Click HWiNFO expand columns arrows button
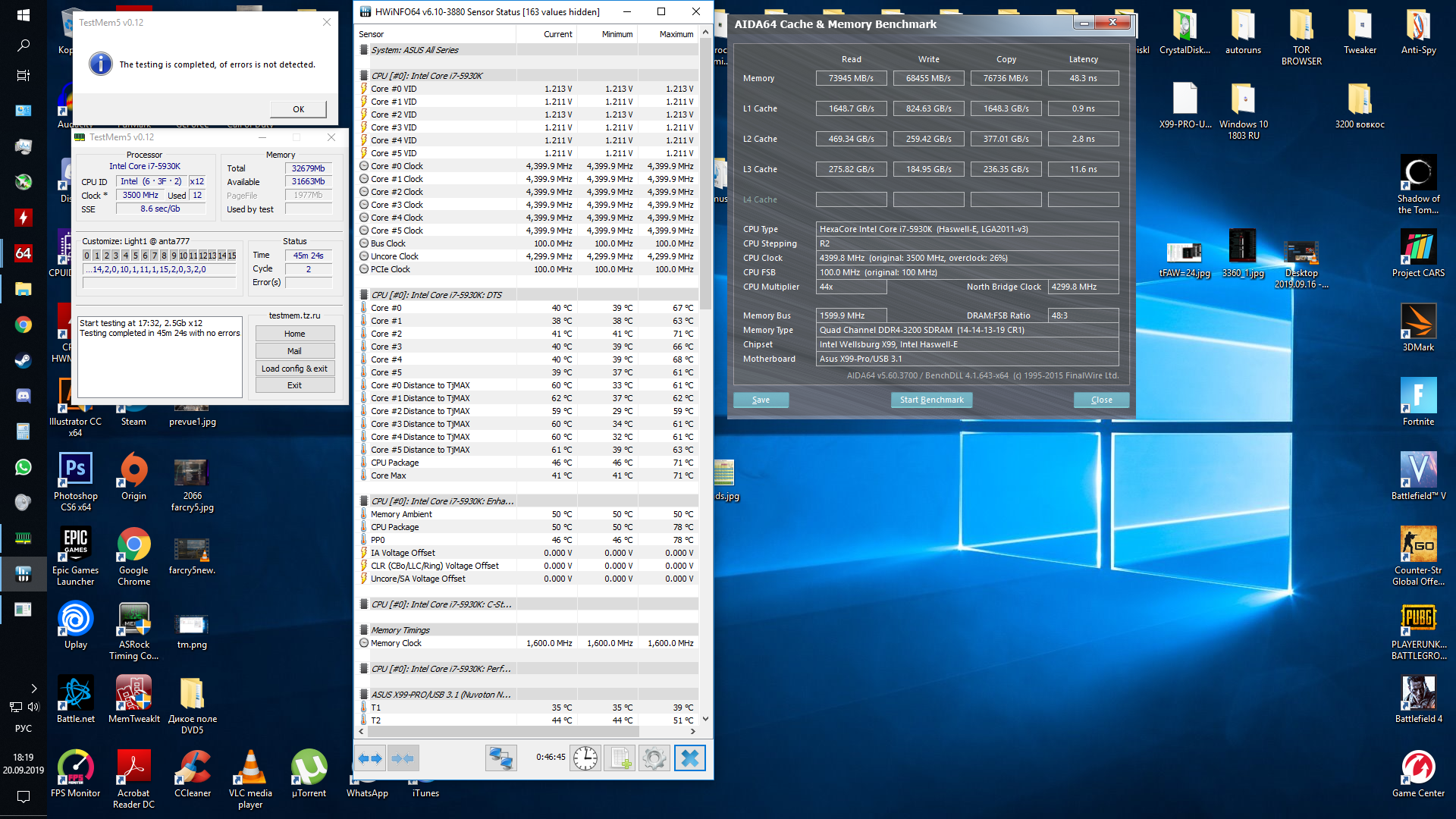The height and width of the screenshot is (819, 1456). (370, 758)
